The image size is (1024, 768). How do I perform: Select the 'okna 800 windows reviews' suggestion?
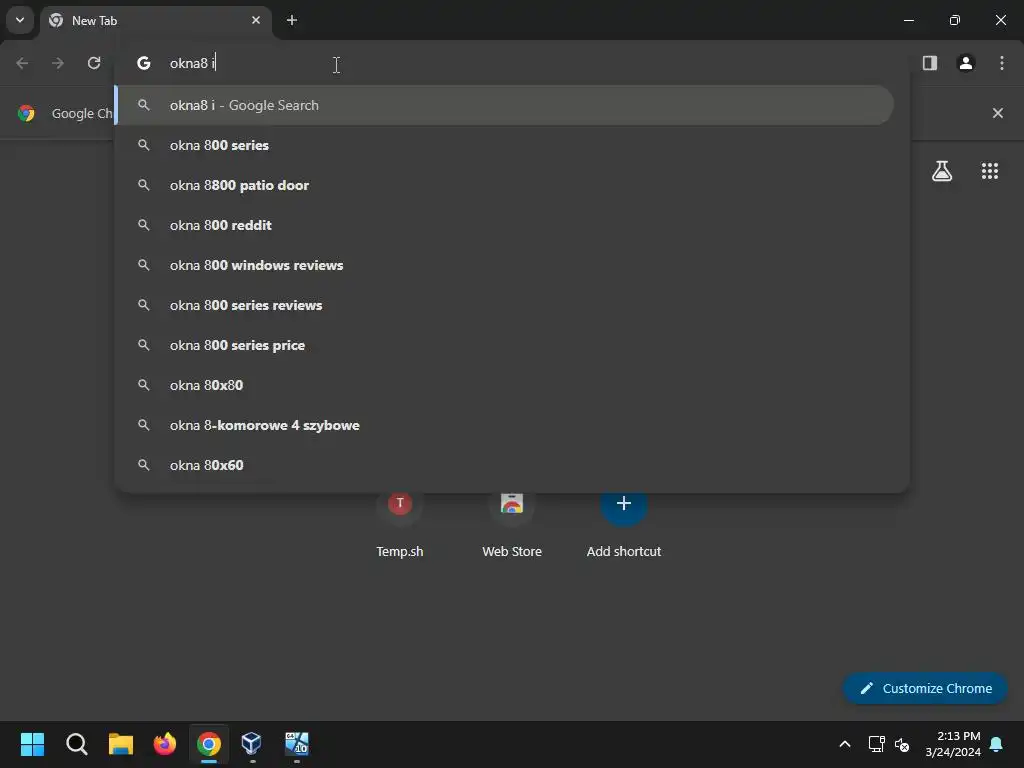(x=504, y=265)
